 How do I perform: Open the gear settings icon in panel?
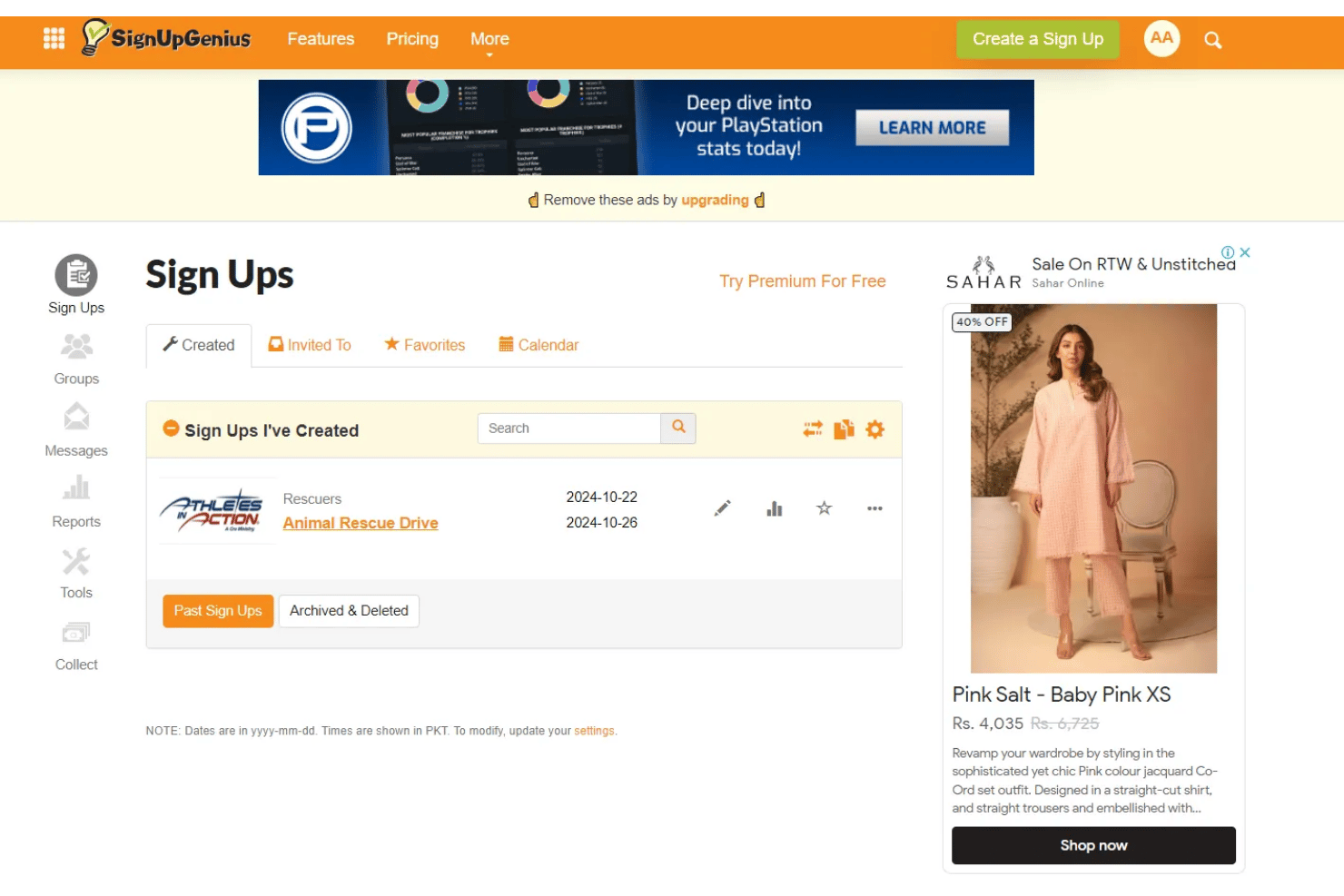[875, 428]
